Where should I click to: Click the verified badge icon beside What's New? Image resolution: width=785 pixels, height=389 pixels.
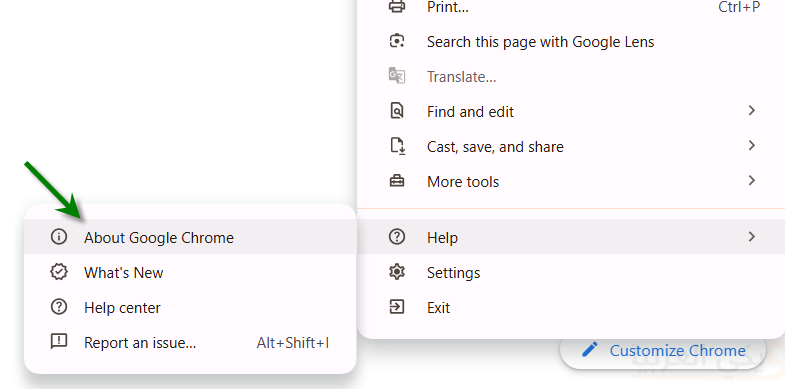[x=59, y=272]
